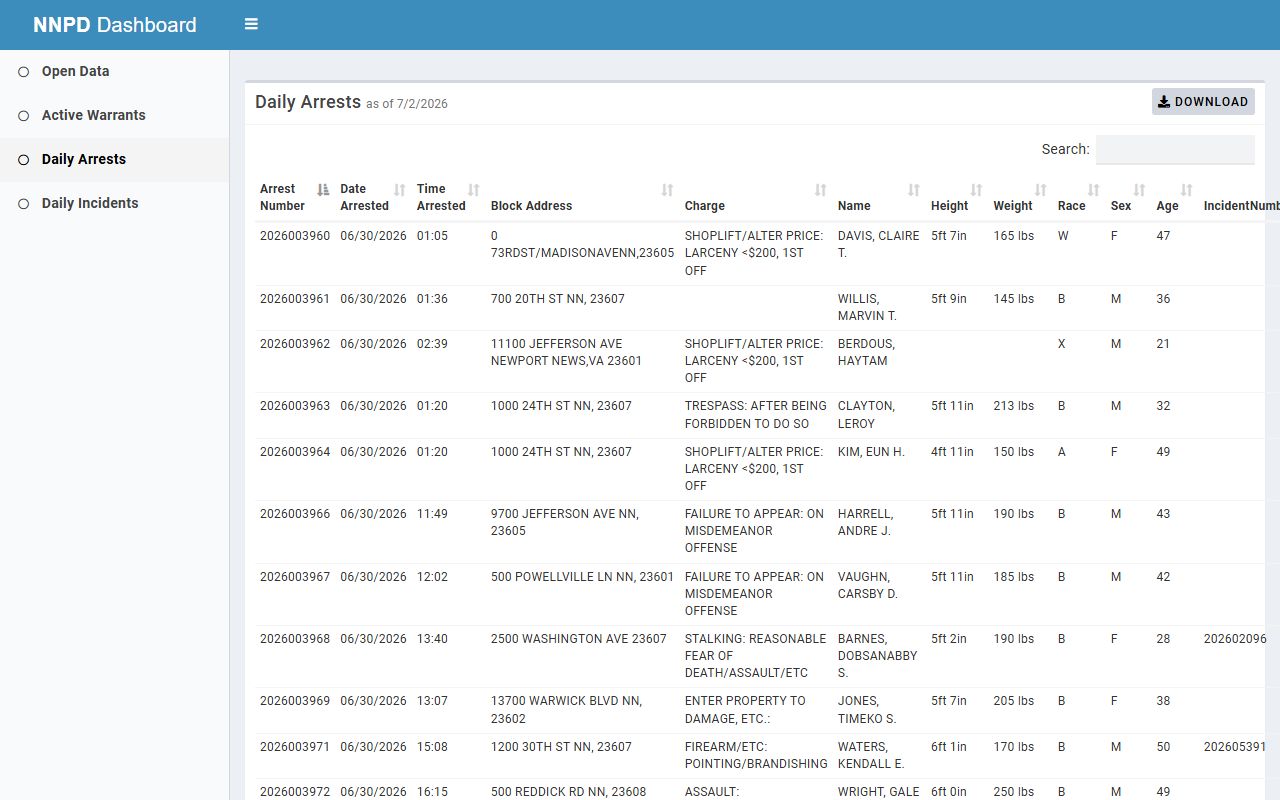Select address 500 POWELLVILLE LN NN, 23601
Viewport: 1280px width, 800px height.
pos(582,577)
